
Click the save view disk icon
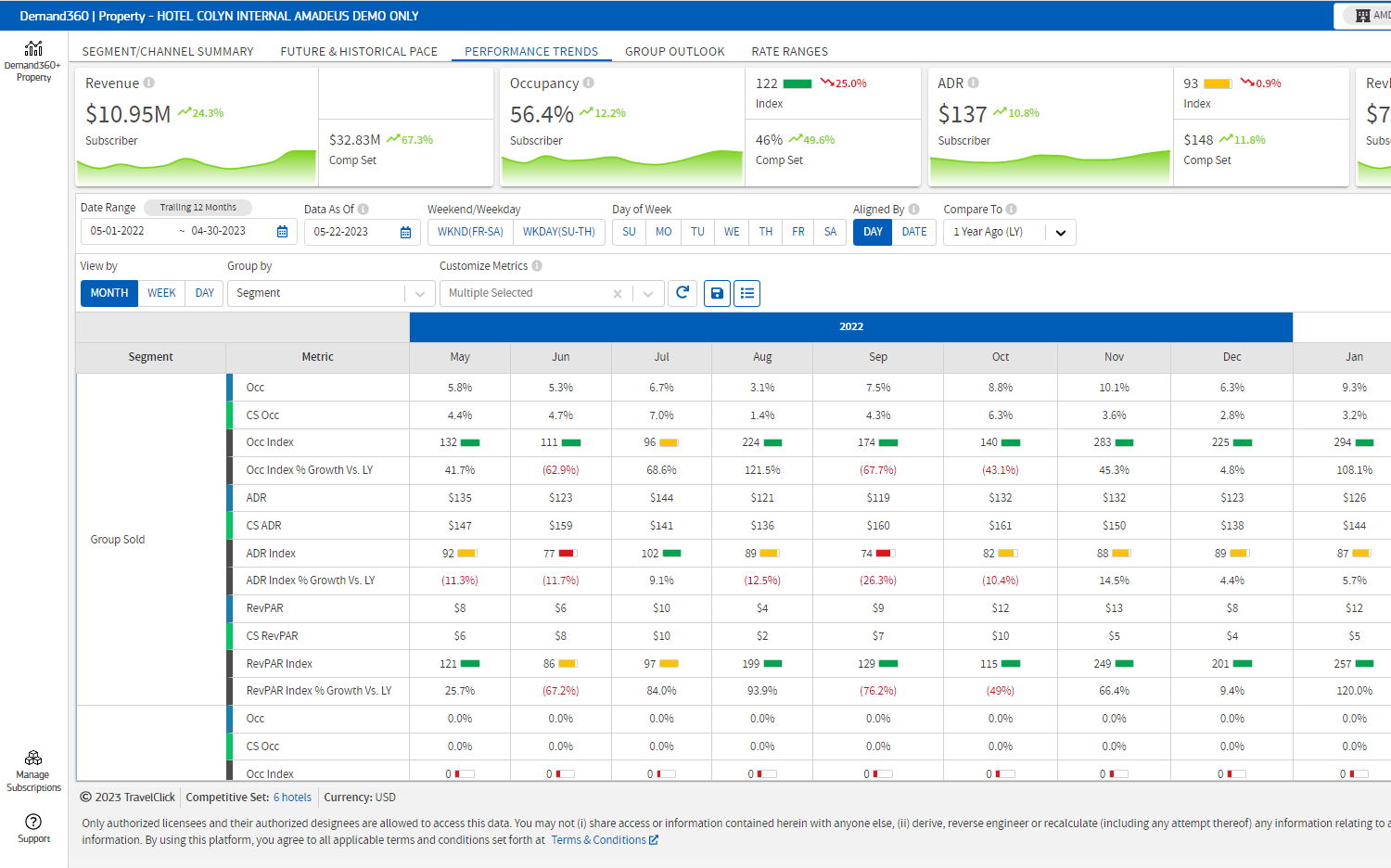point(717,293)
